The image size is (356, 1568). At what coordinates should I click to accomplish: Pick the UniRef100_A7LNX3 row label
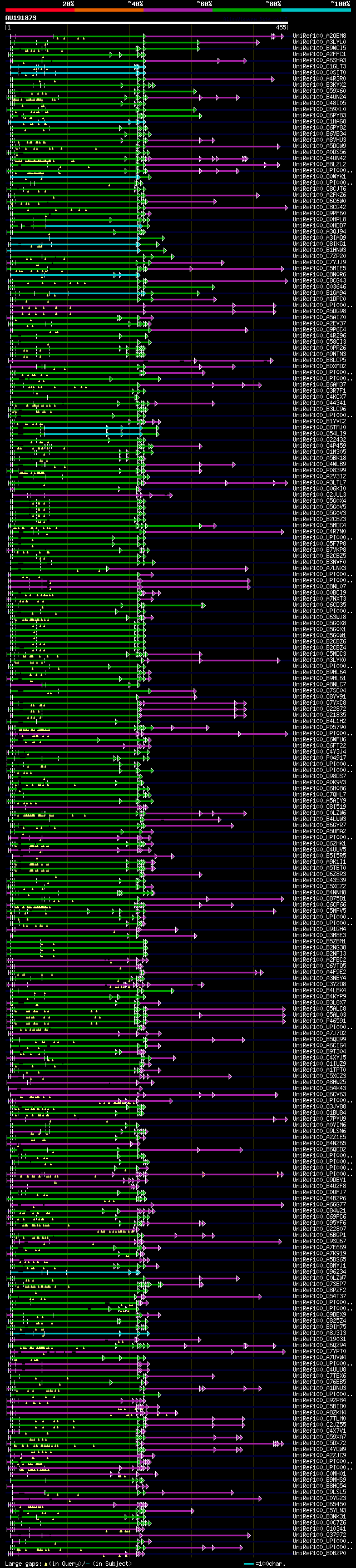[319, 568]
